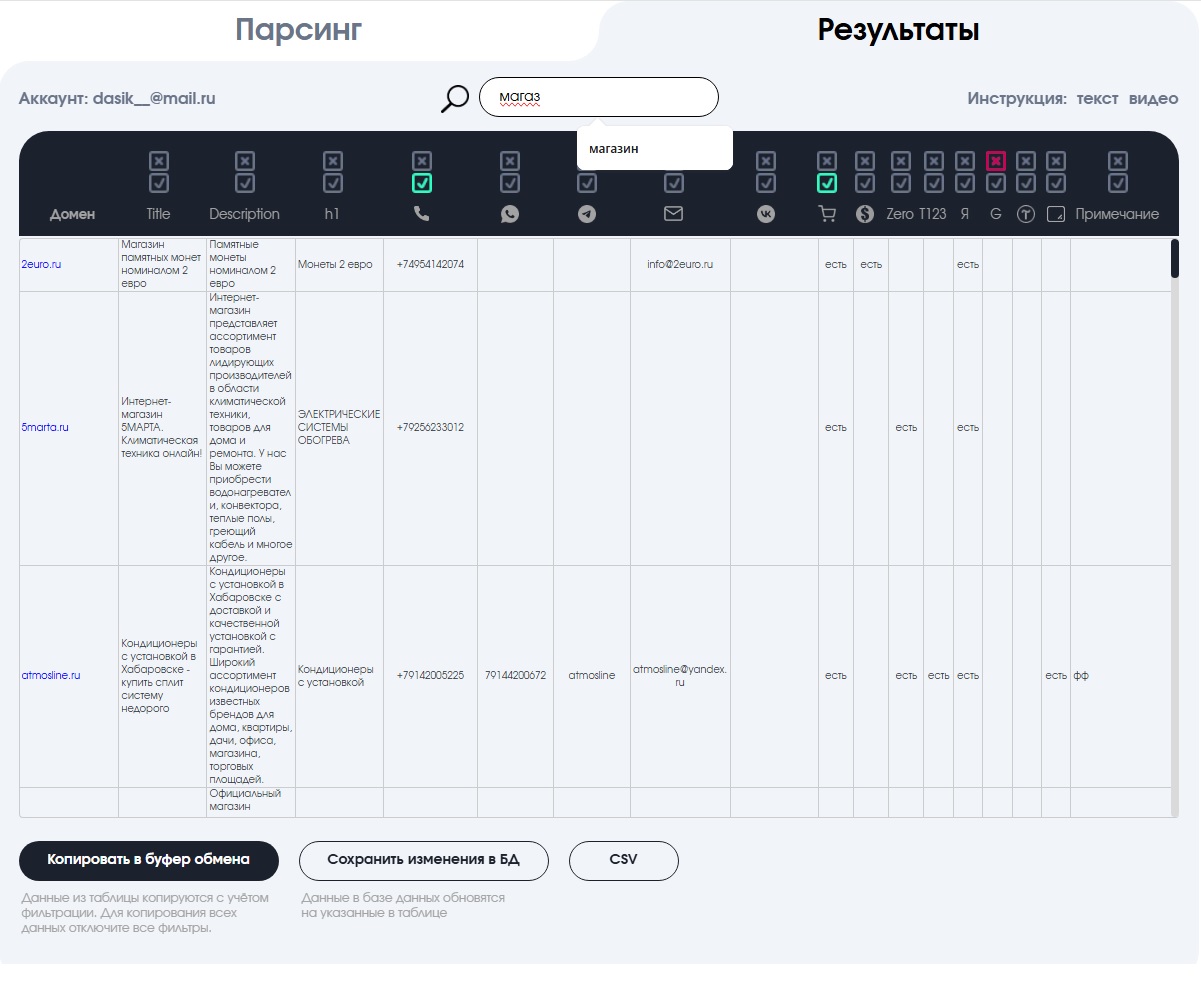Toggle checkmark filter above Description column

click(x=245, y=183)
